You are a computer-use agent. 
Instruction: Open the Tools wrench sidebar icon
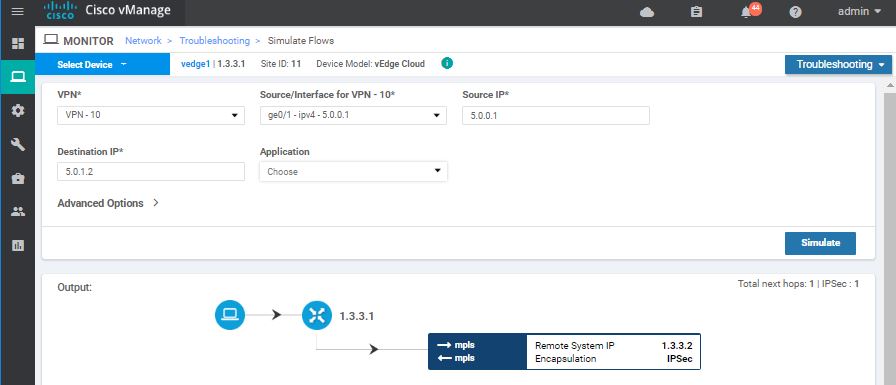pyautogui.click(x=18, y=145)
